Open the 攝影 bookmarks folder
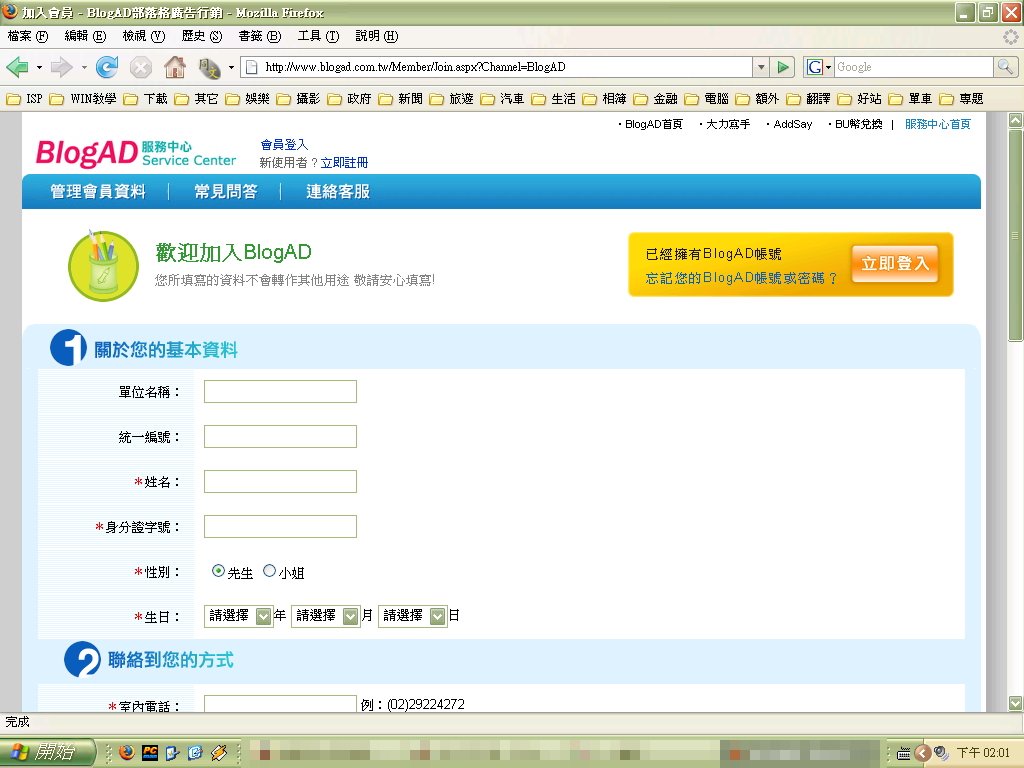The image size is (1024, 768). click(298, 99)
